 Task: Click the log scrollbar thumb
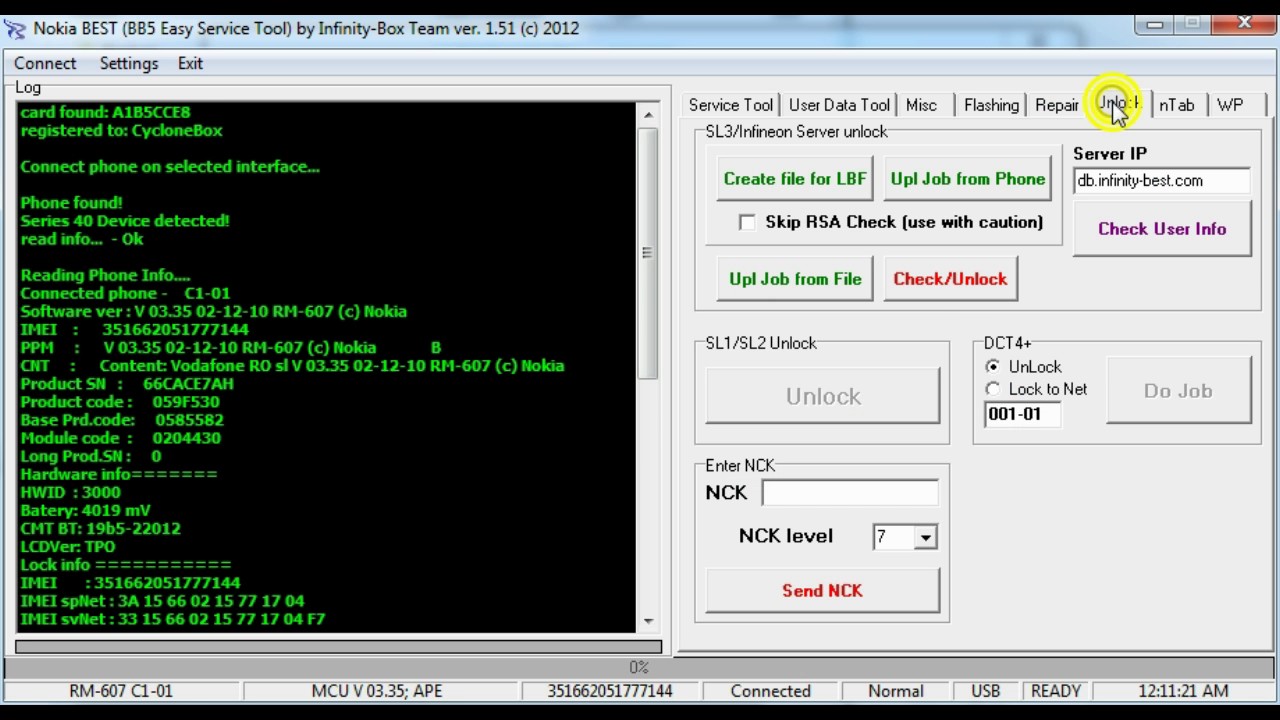[x=648, y=253]
